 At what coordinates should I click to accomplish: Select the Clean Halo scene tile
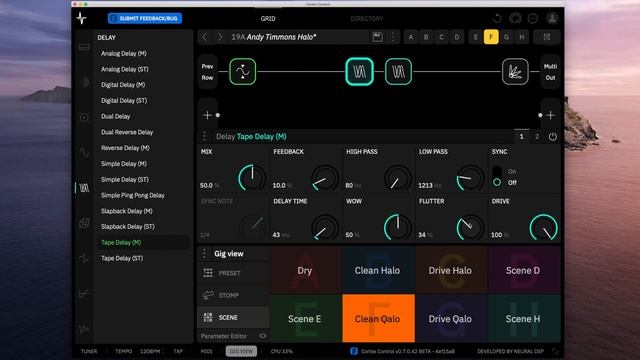378,270
